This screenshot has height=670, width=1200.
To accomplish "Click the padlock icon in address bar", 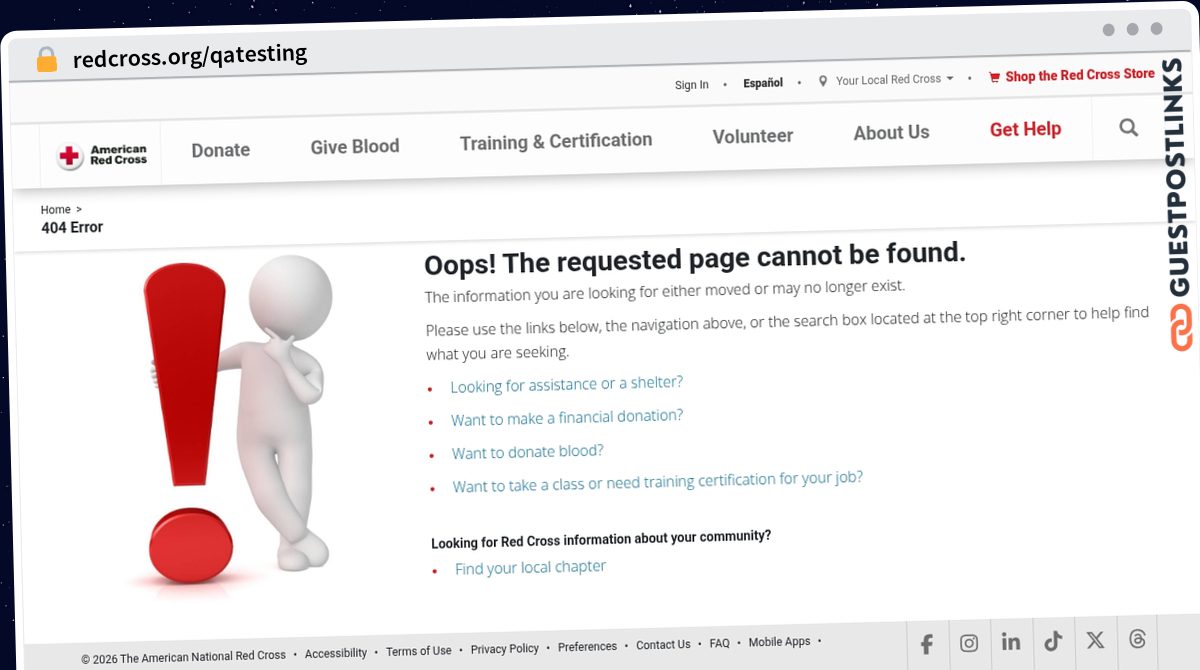I will (46, 59).
